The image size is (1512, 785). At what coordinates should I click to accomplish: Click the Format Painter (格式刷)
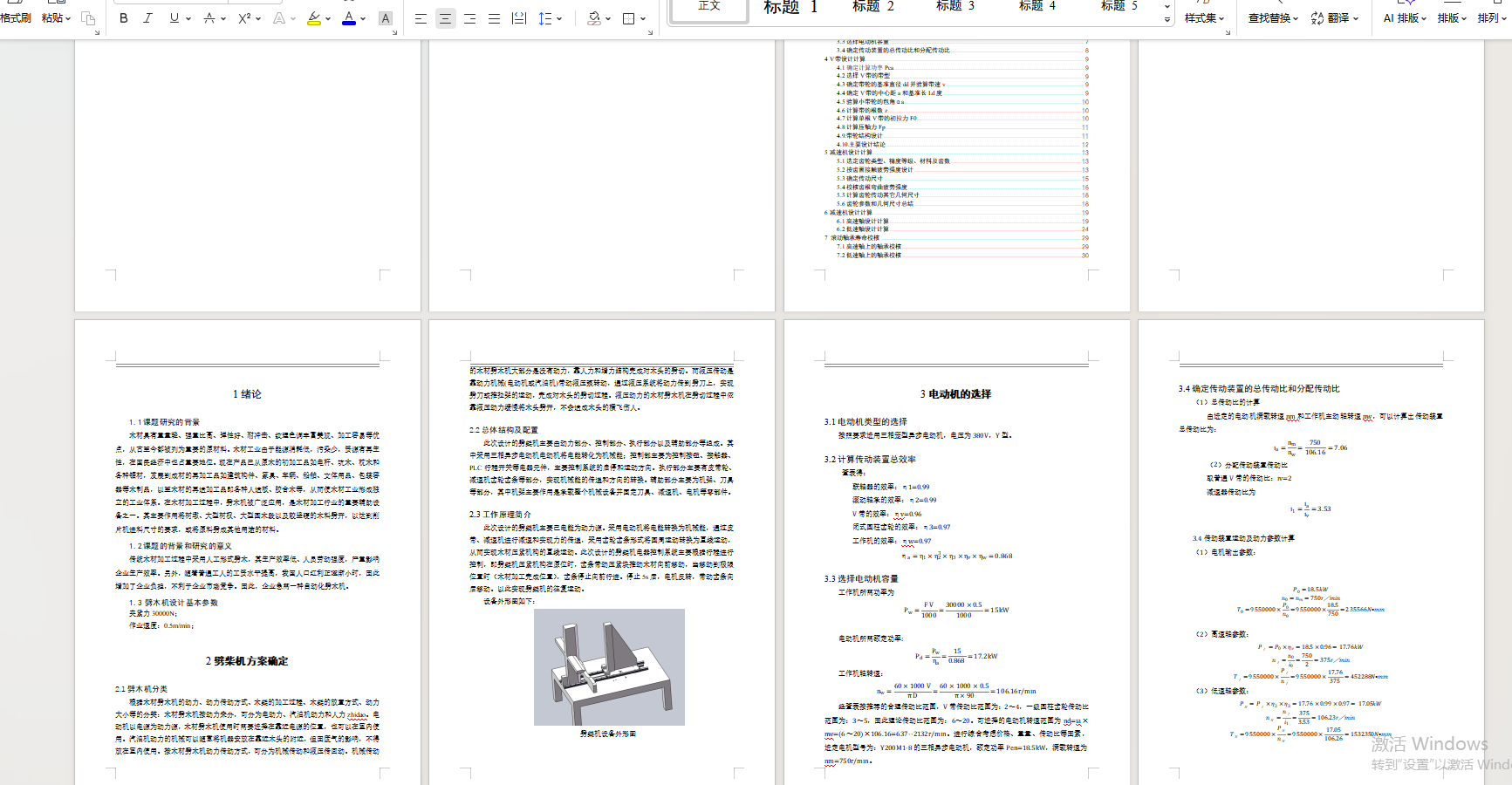(17, 18)
